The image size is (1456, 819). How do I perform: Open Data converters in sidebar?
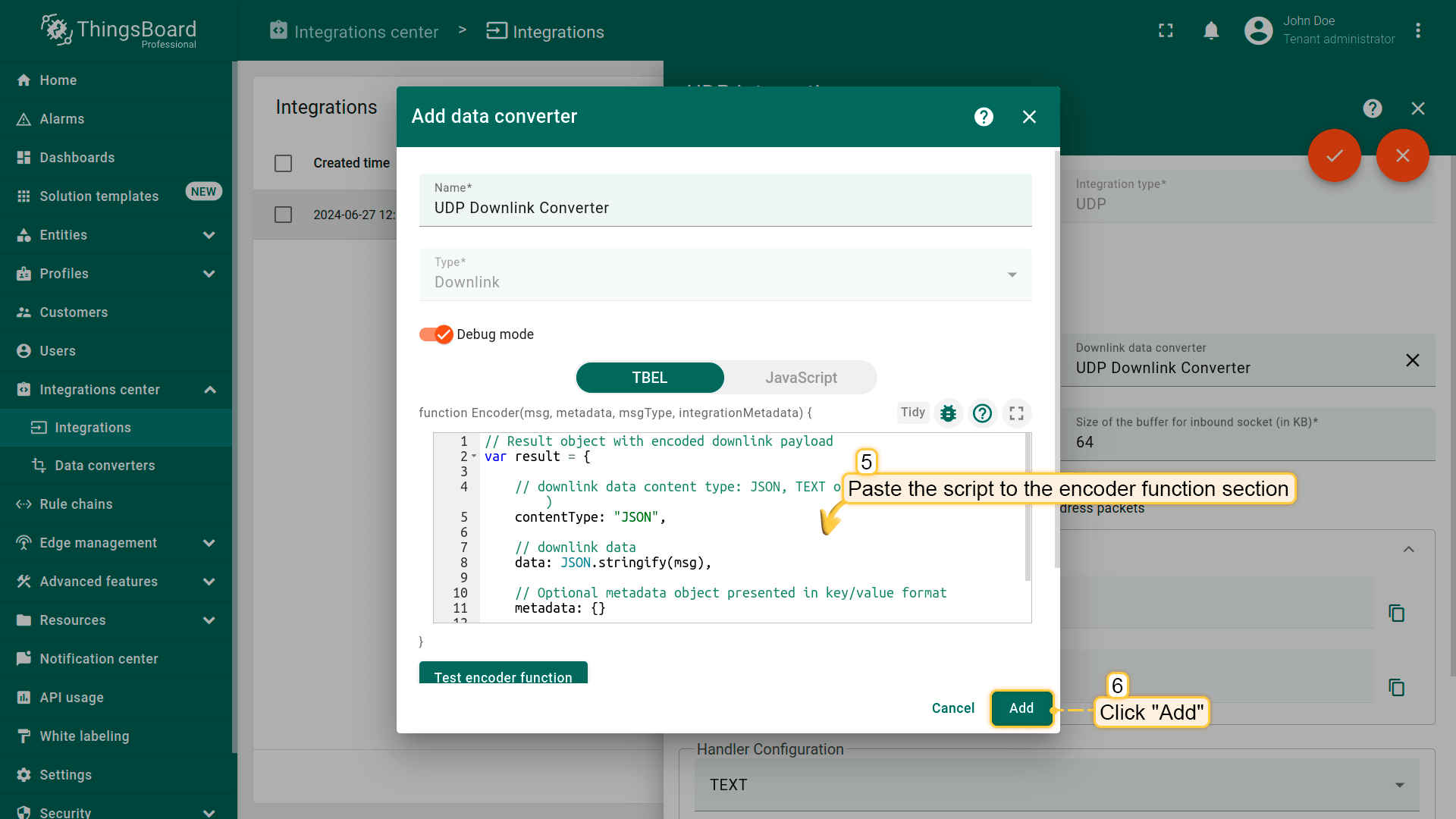(105, 466)
